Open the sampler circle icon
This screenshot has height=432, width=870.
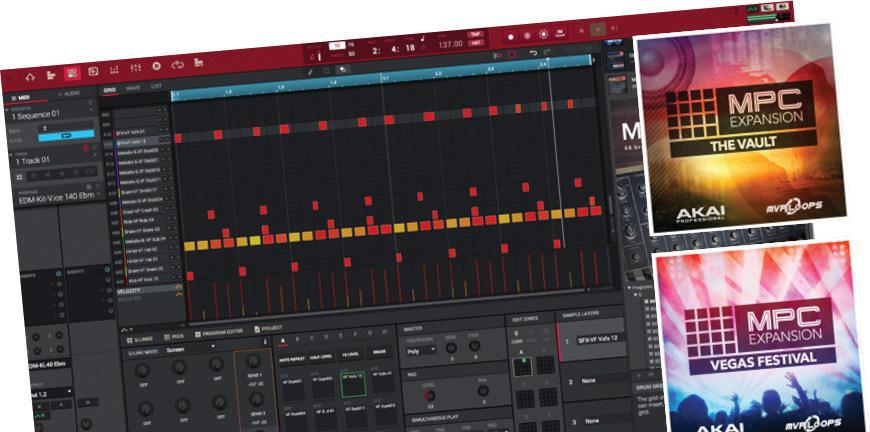coord(156,66)
